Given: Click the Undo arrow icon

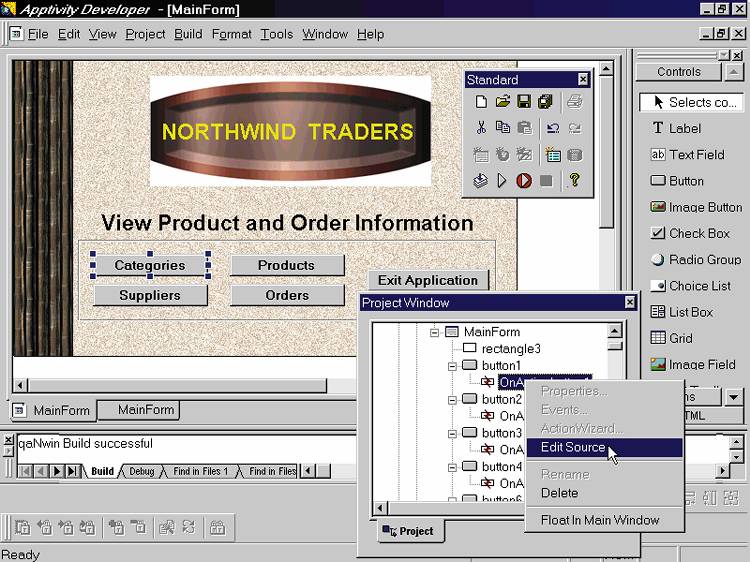Looking at the screenshot, I should [553, 128].
